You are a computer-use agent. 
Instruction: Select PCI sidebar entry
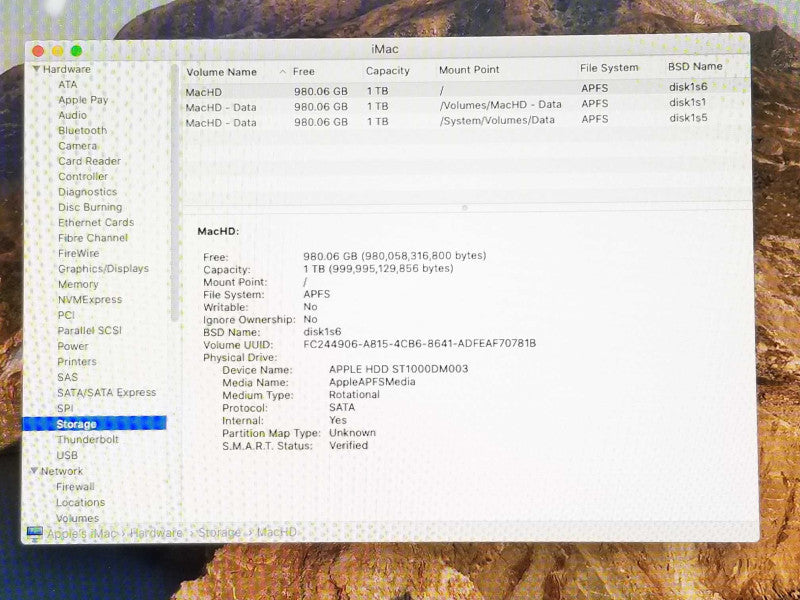[66, 315]
